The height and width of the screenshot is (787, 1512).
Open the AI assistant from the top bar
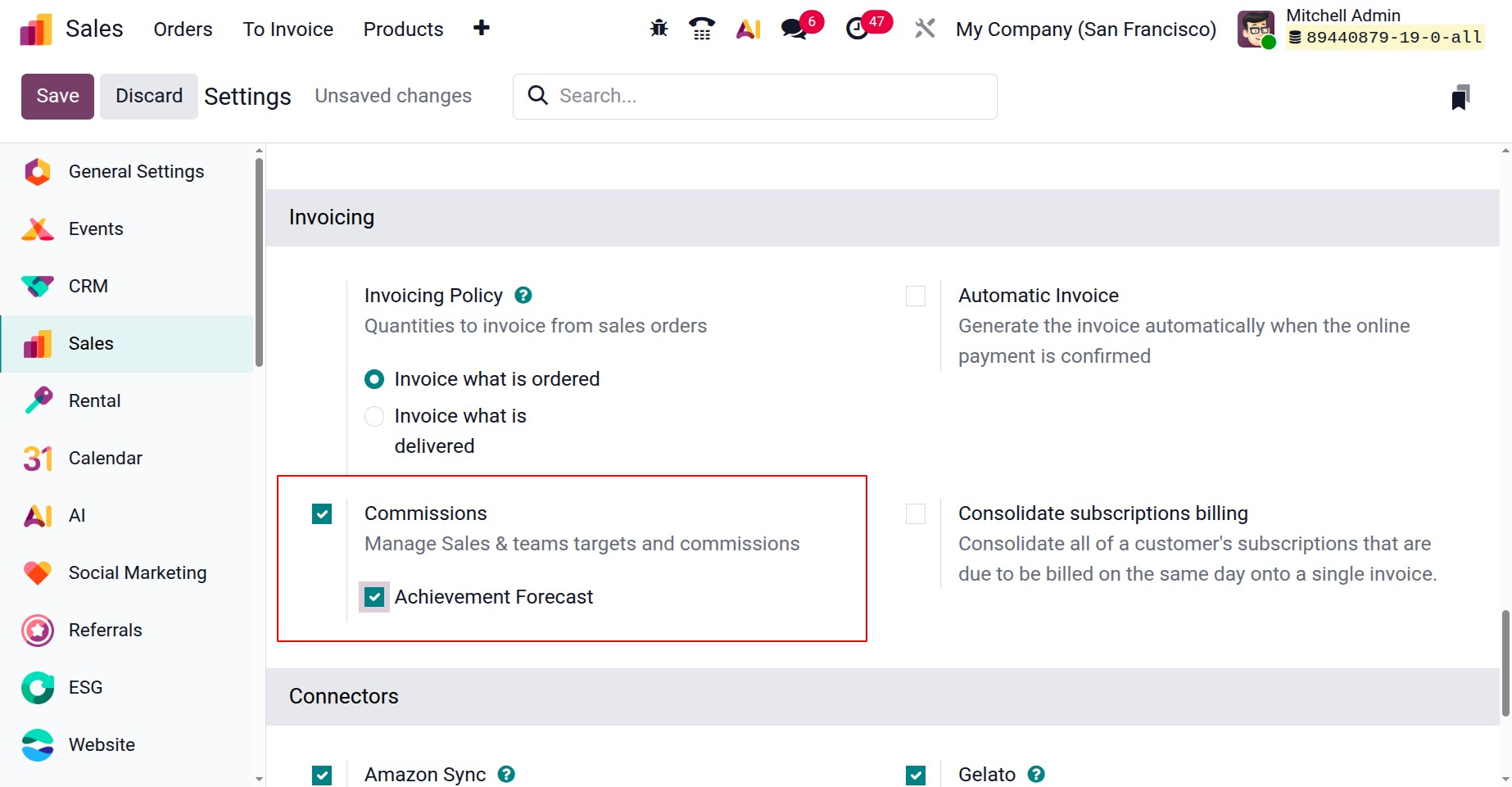click(x=748, y=28)
